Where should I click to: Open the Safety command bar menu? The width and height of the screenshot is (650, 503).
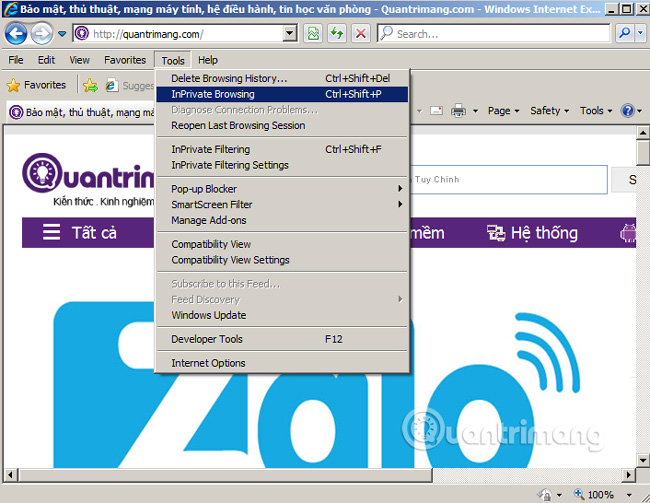pyautogui.click(x=549, y=111)
